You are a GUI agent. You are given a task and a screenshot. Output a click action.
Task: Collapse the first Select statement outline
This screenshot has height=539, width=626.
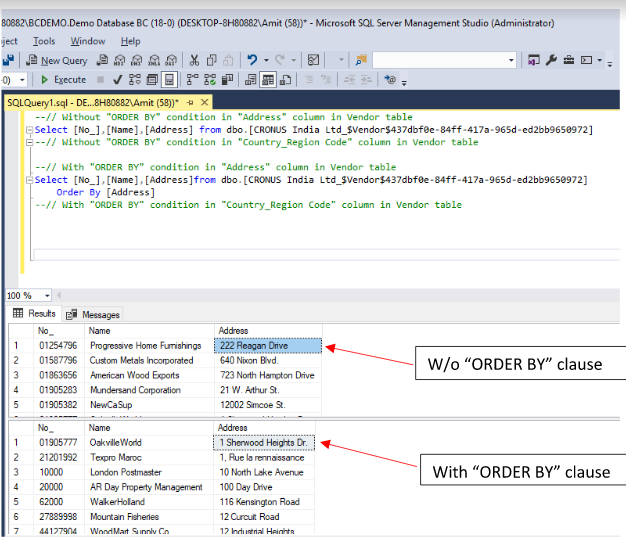(29, 130)
